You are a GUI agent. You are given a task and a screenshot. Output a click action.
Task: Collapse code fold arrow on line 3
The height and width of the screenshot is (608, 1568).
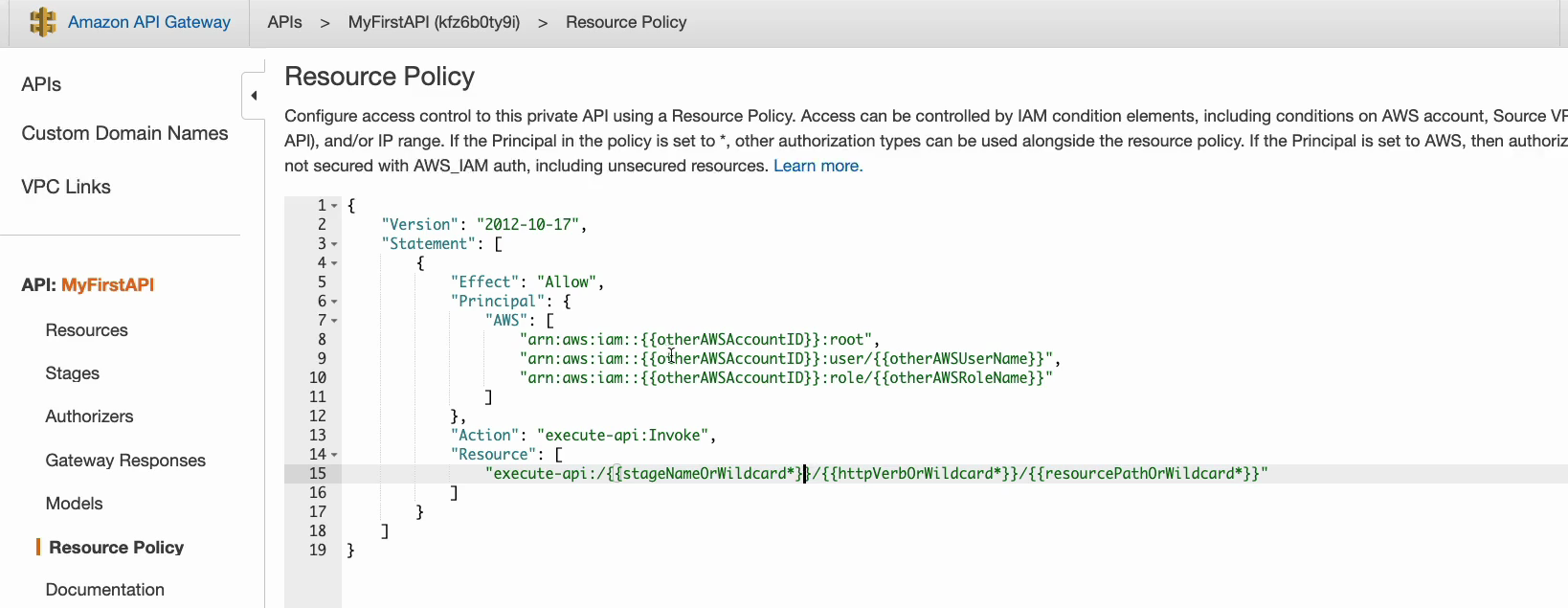pyautogui.click(x=334, y=244)
